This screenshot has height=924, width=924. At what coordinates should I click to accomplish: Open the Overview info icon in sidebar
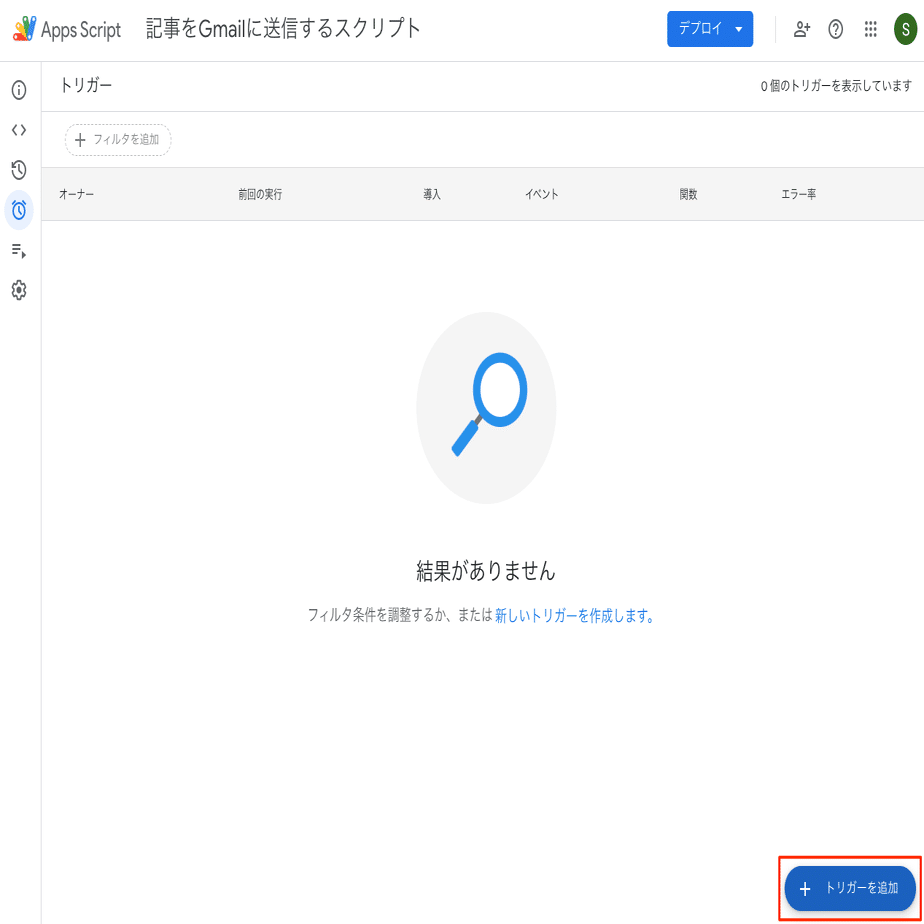[x=19, y=91]
